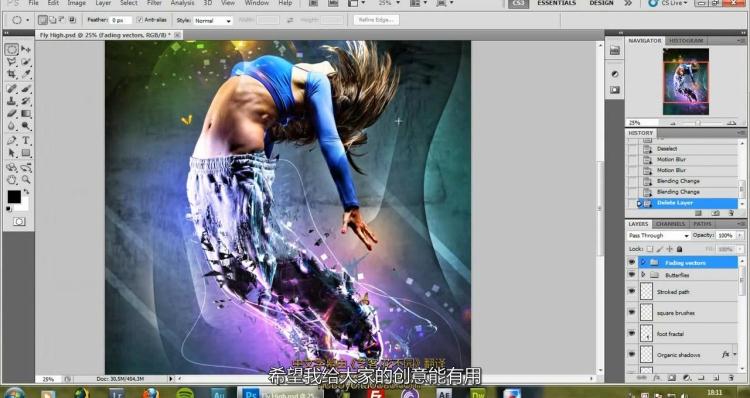Open the Filter menu

[154, 3]
